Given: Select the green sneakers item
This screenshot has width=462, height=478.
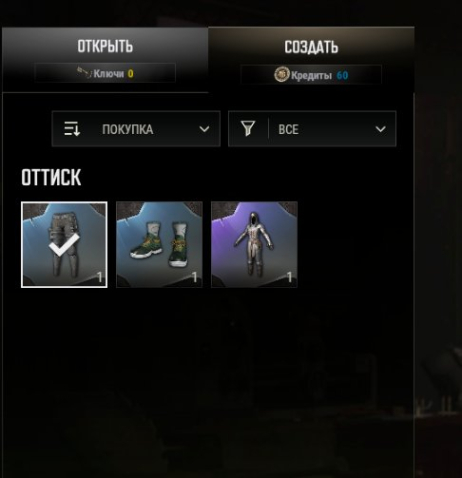Looking at the screenshot, I should pyautogui.click(x=159, y=244).
